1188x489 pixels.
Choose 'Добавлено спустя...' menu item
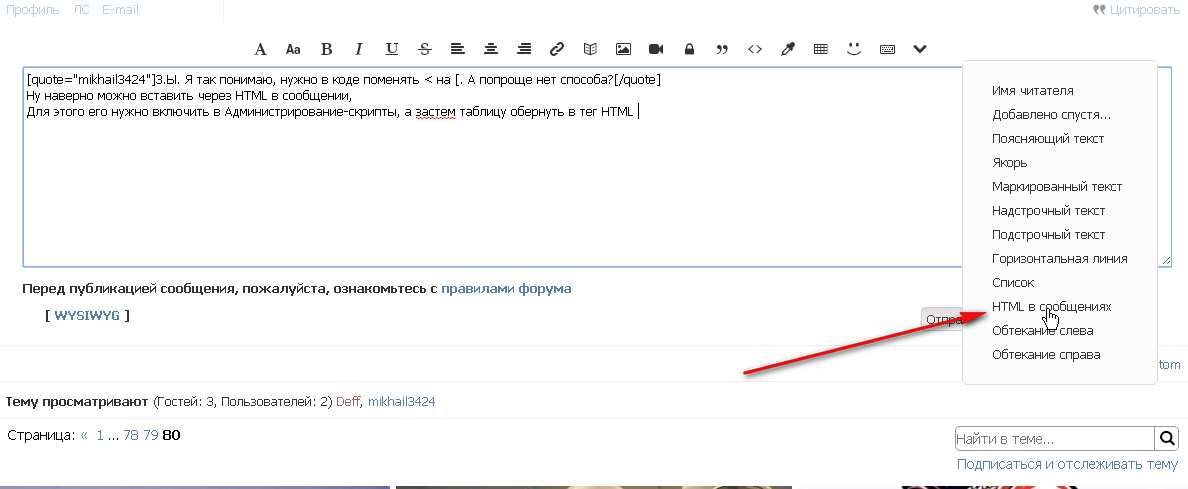(1051, 115)
